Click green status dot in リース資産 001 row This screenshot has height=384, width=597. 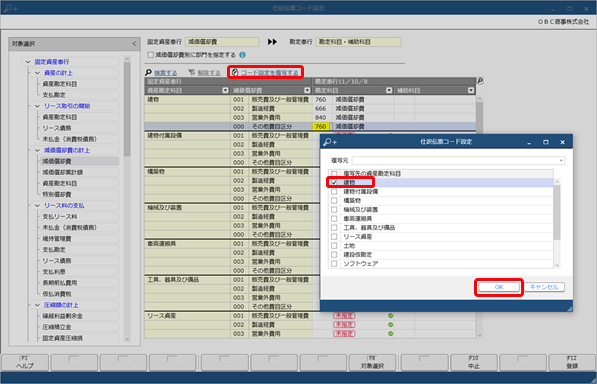[x=390, y=315]
